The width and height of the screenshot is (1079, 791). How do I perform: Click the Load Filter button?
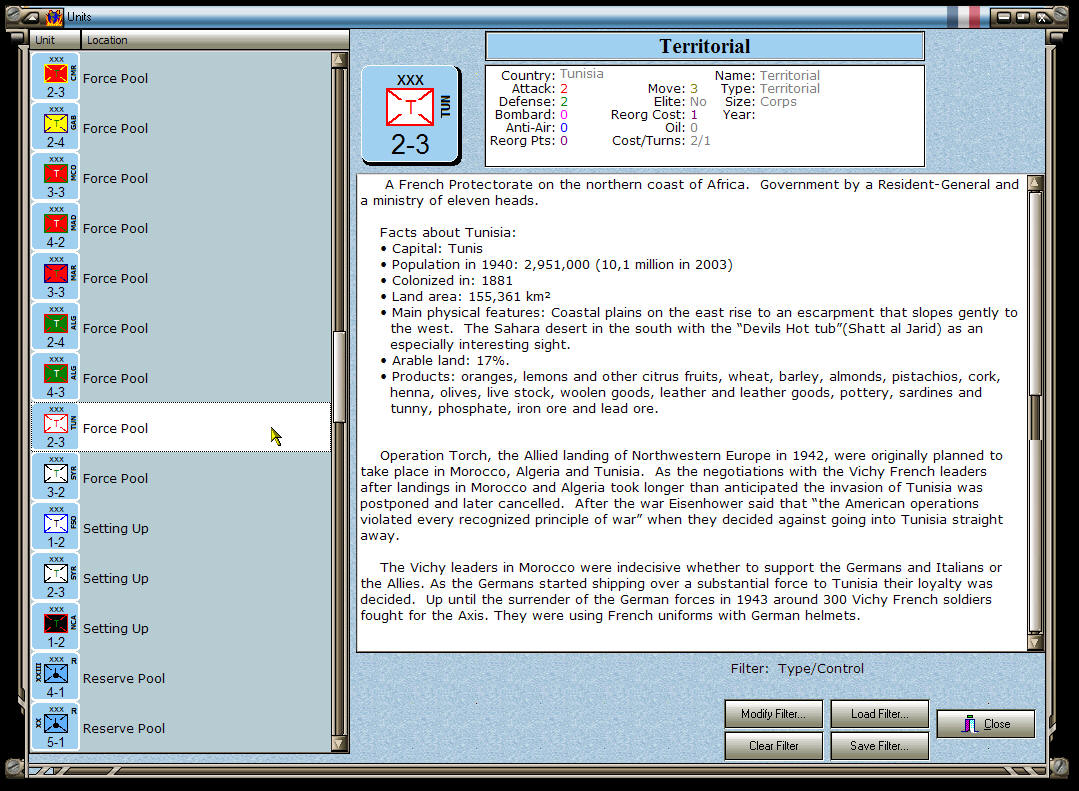click(879, 714)
